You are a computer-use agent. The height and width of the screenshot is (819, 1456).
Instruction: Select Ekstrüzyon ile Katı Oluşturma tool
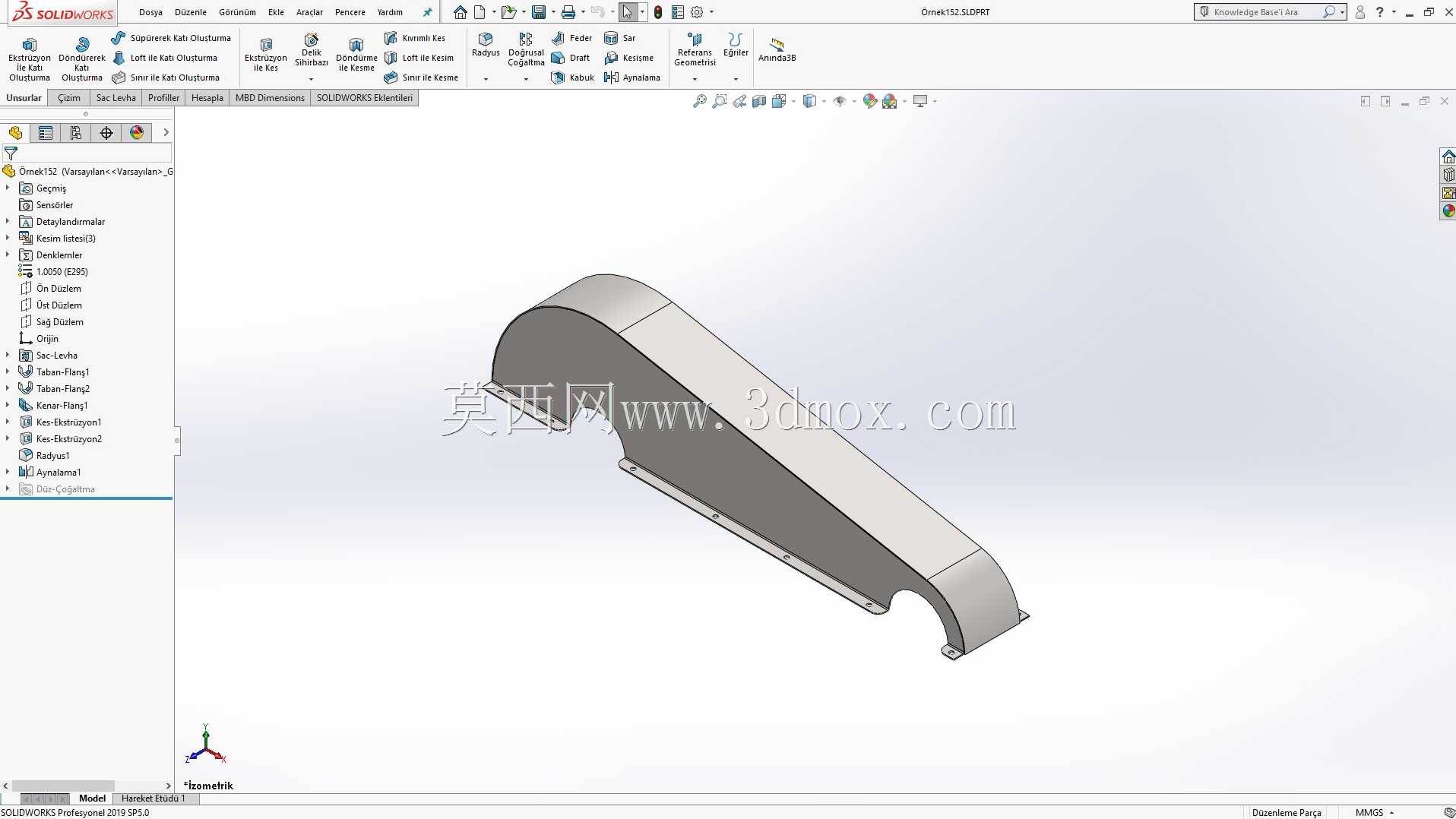pyautogui.click(x=30, y=59)
